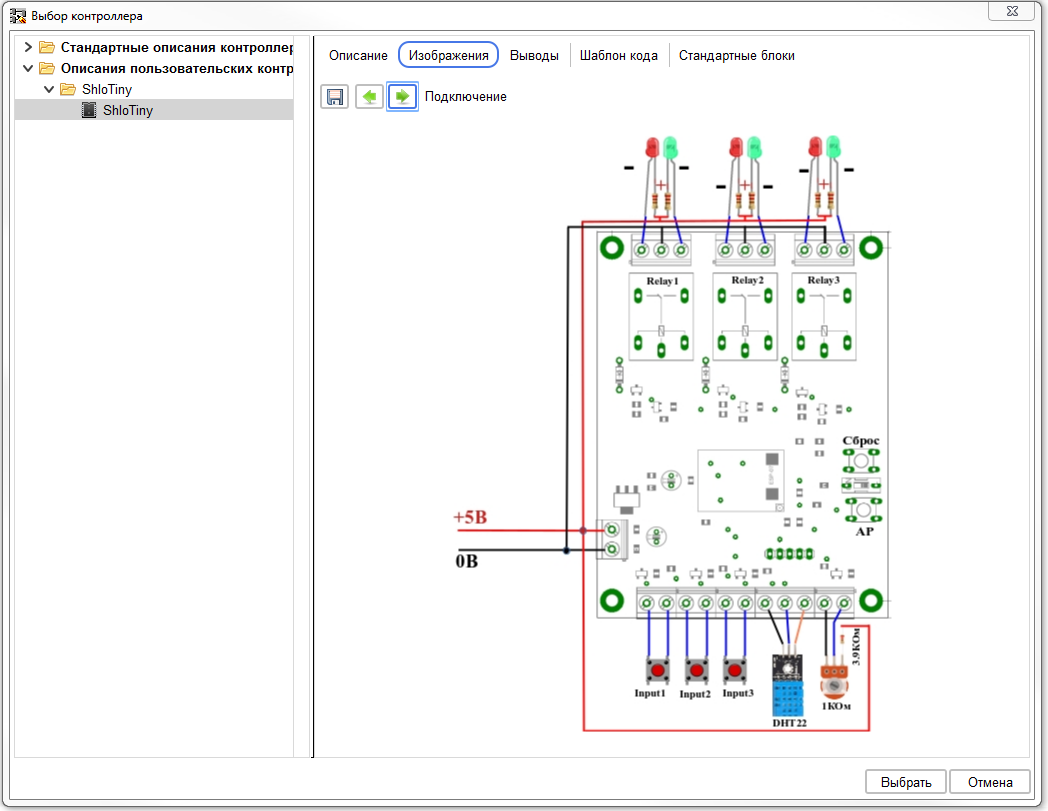Switch to the Изображения tab
Viewport: 1048px width, 811px height.
pyautogui.click(x=448, y=55)
